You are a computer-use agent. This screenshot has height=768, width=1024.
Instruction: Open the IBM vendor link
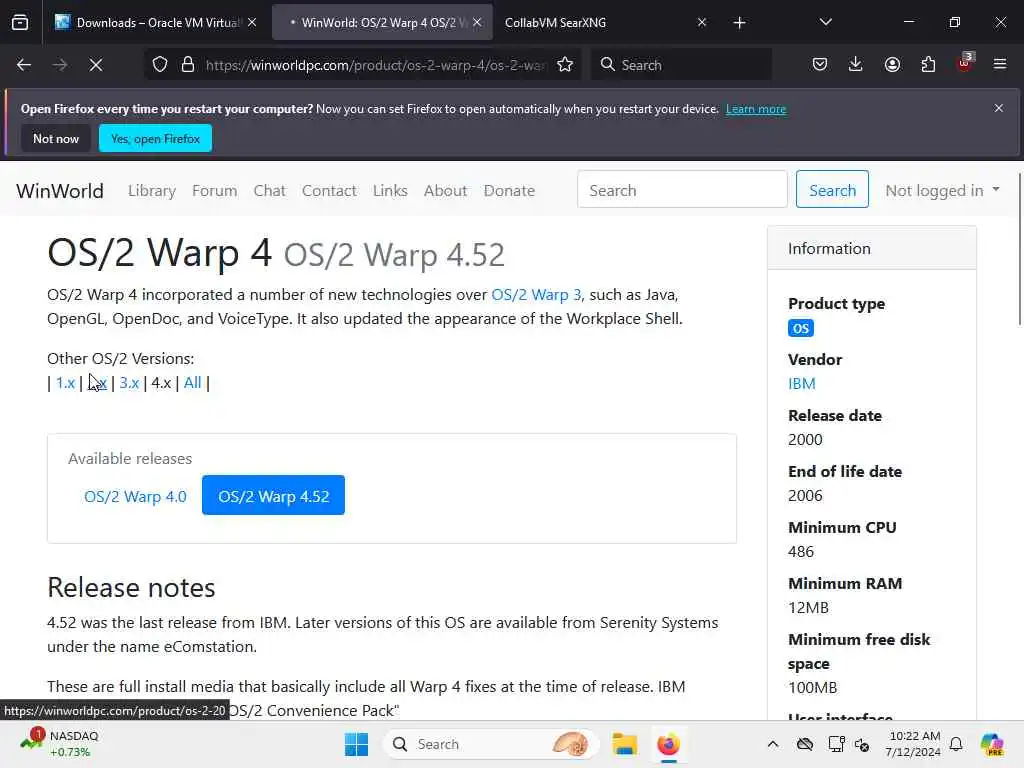pos(802,383)
